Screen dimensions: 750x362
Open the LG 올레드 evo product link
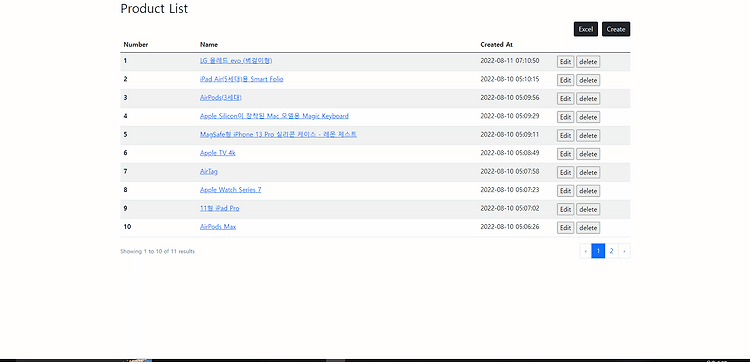[236, 61]
